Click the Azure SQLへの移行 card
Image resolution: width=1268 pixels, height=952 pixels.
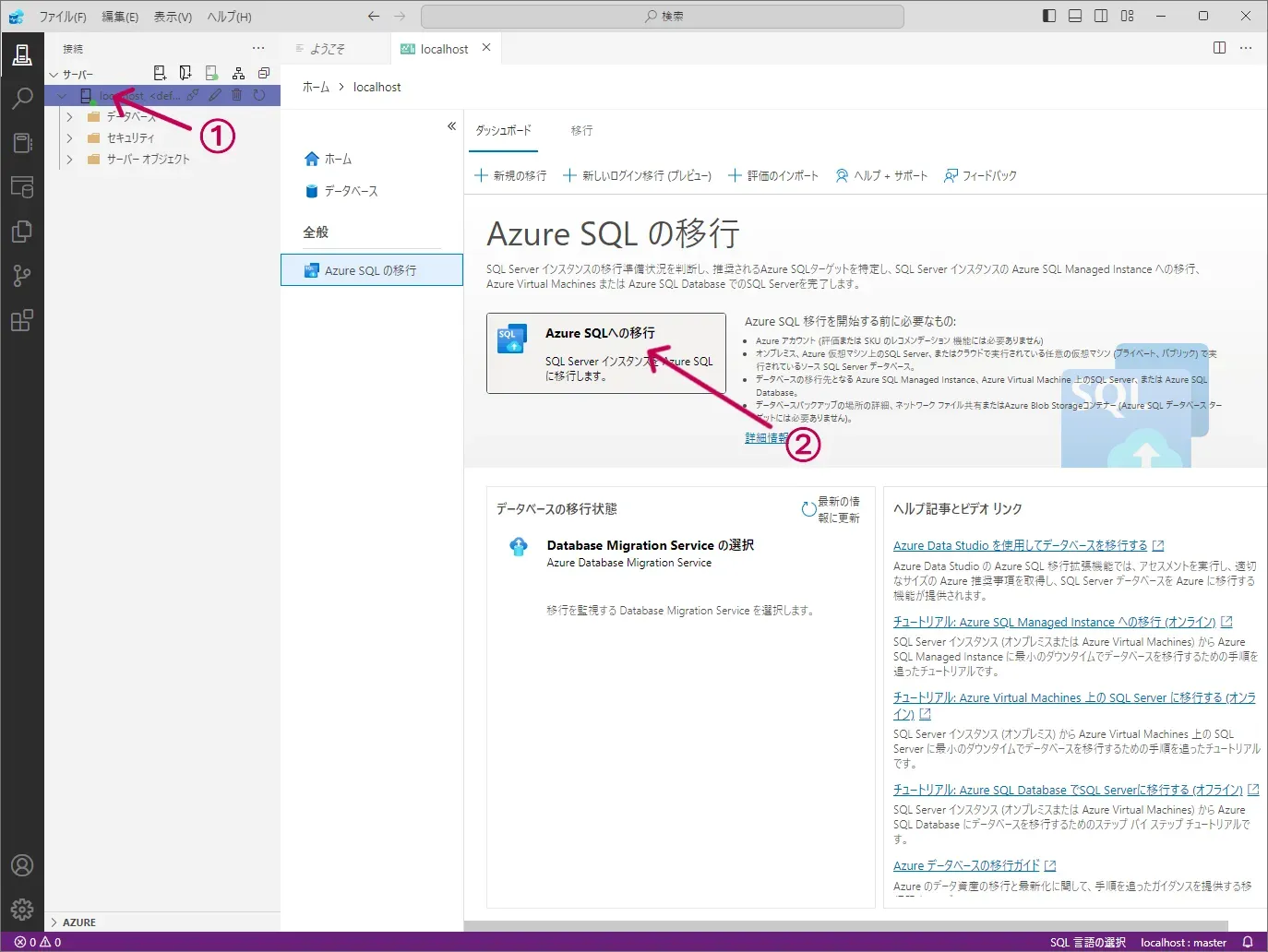pos(606,353)
